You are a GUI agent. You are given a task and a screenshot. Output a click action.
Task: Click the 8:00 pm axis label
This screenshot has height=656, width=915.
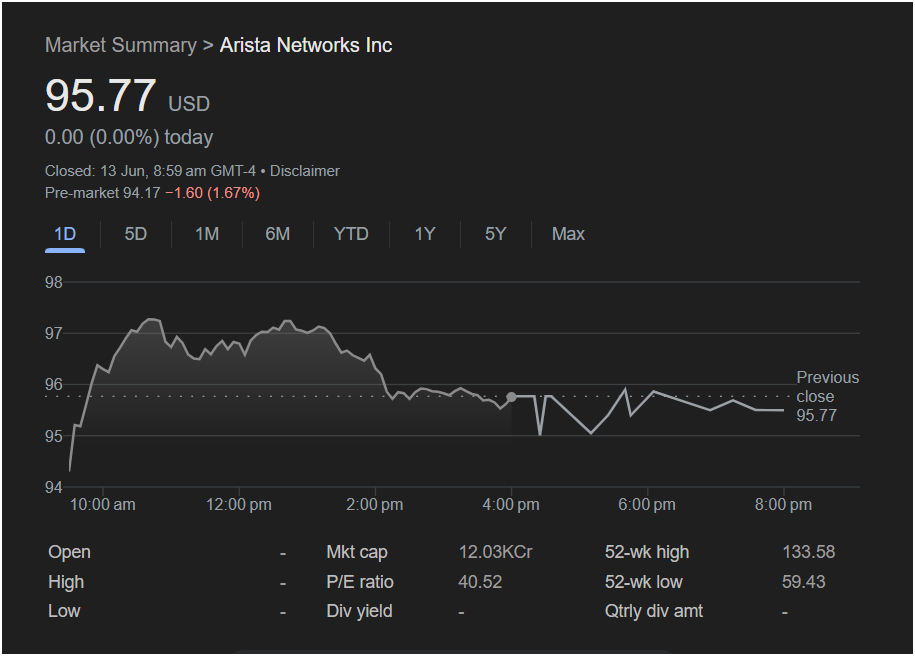783,505
